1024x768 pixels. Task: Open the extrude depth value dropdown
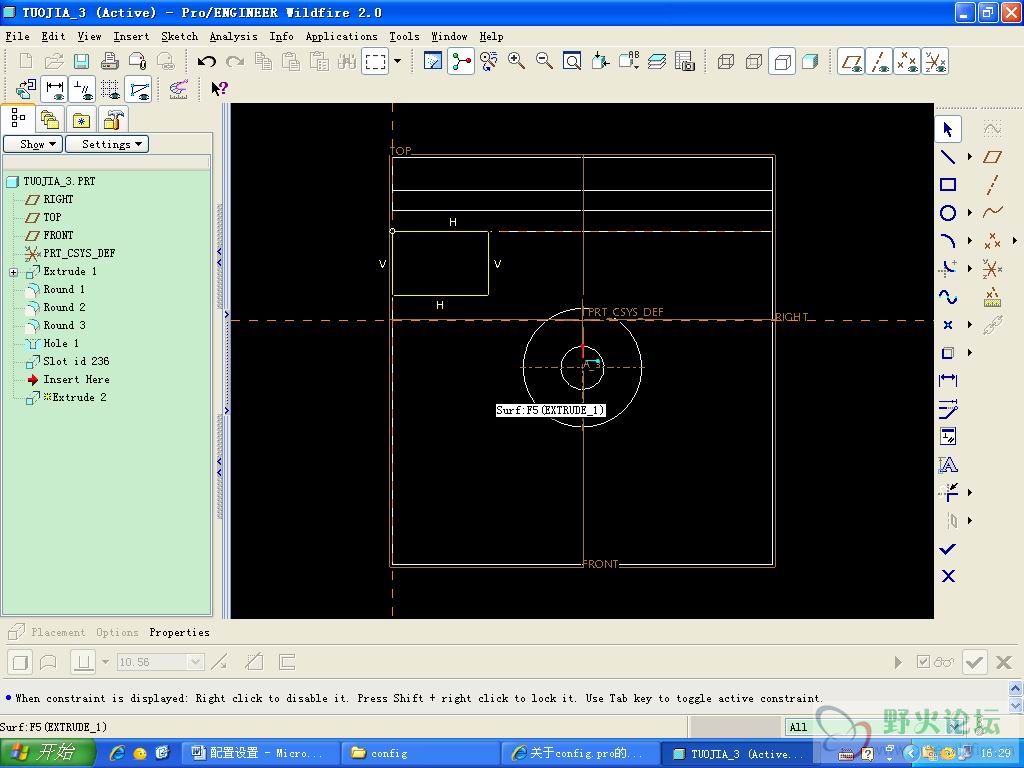(x=195, y=662)
